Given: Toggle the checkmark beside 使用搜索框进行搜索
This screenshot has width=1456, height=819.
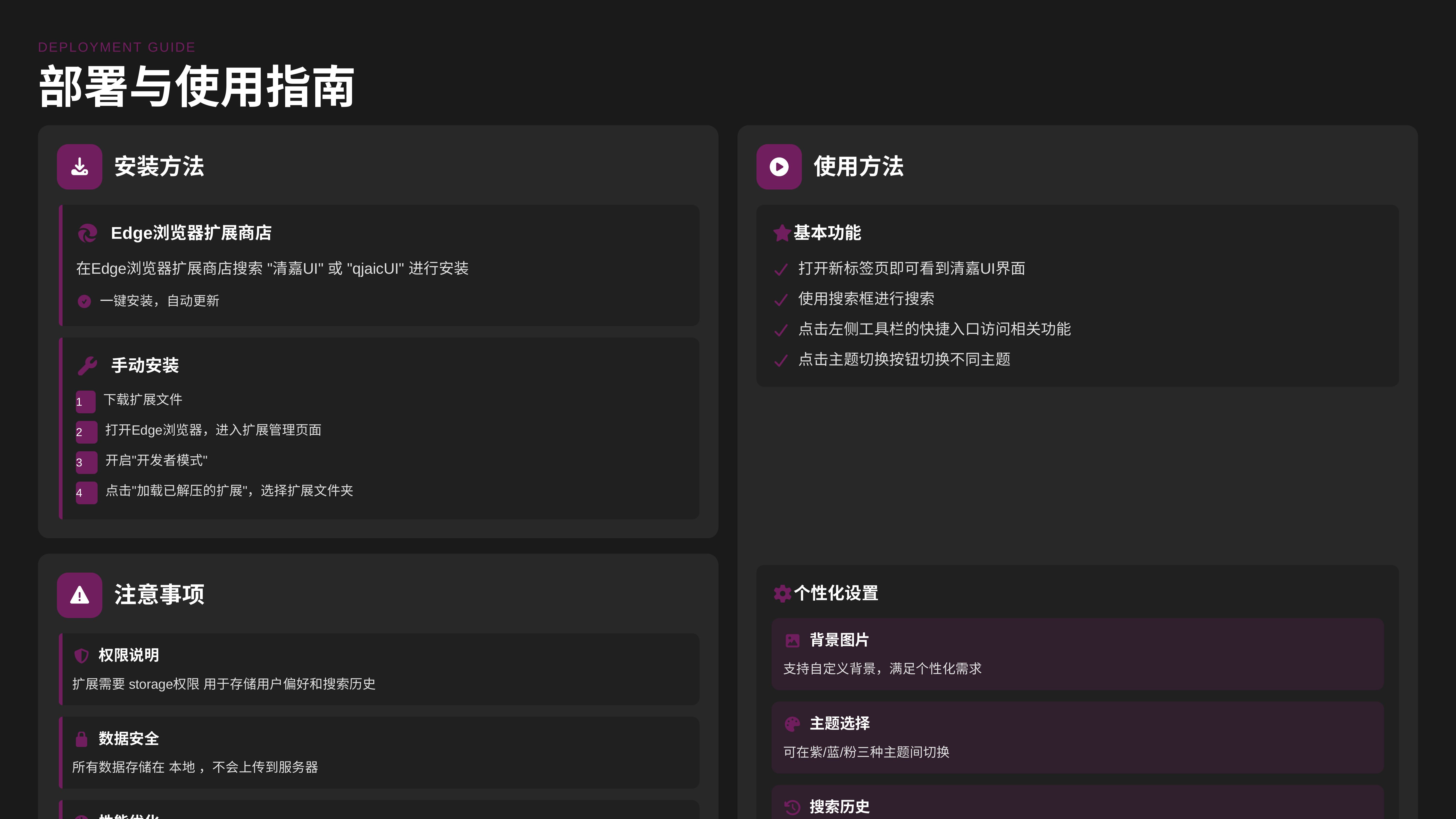Looking at the screenshot, I should pos(781,299).
